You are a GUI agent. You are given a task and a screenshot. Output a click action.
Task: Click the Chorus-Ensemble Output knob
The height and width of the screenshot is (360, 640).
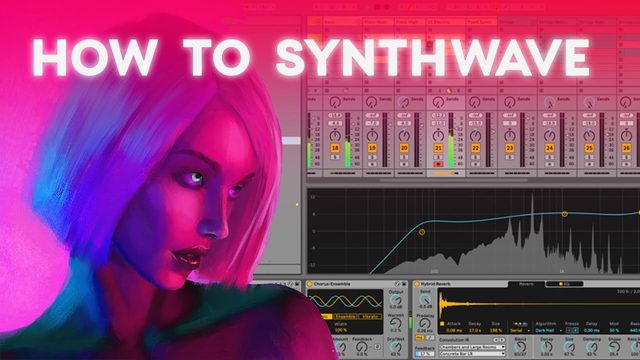(x=395, y=300)
